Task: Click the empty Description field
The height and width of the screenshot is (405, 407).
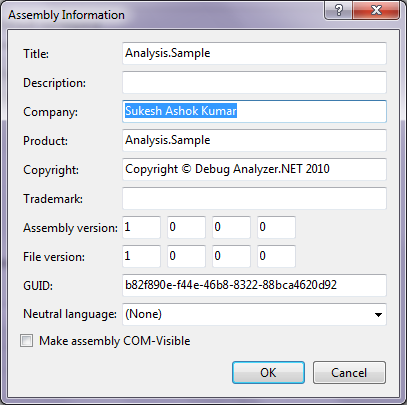Action: pos(254,82)
